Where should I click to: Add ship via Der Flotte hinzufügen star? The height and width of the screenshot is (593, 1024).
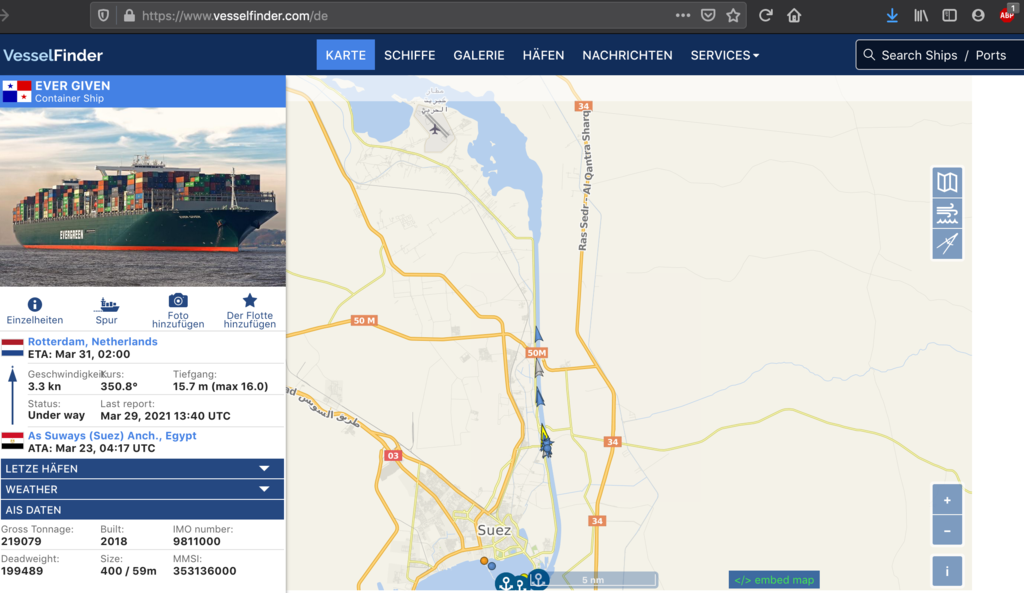249,310
